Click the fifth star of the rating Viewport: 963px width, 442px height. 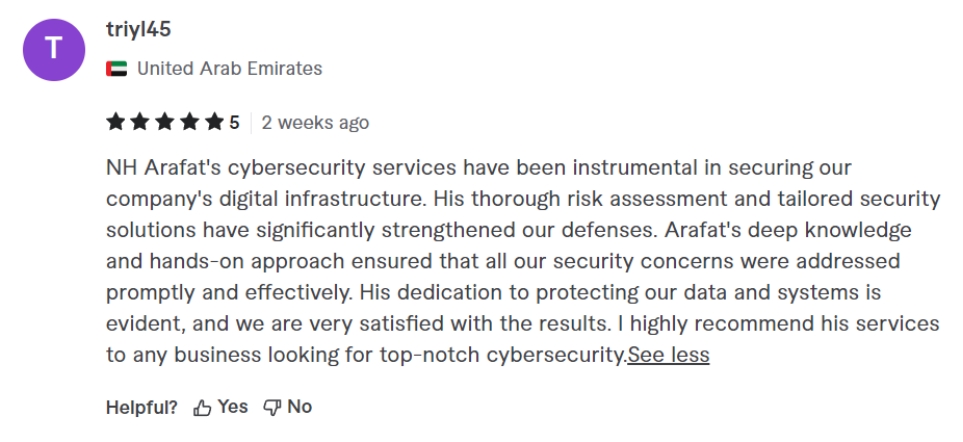(x=211, y=123)
